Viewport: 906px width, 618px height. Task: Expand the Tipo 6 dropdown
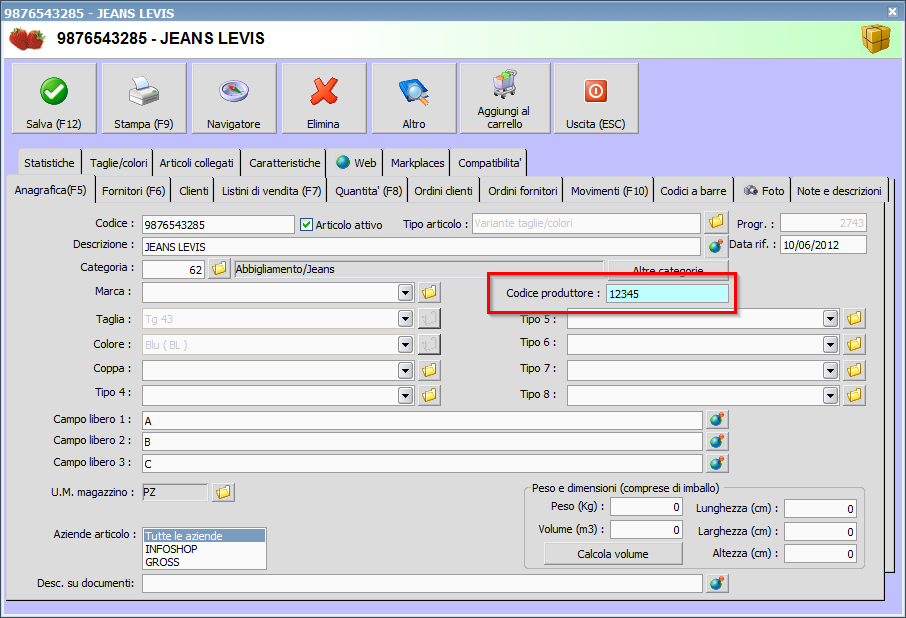coord(830,345)
